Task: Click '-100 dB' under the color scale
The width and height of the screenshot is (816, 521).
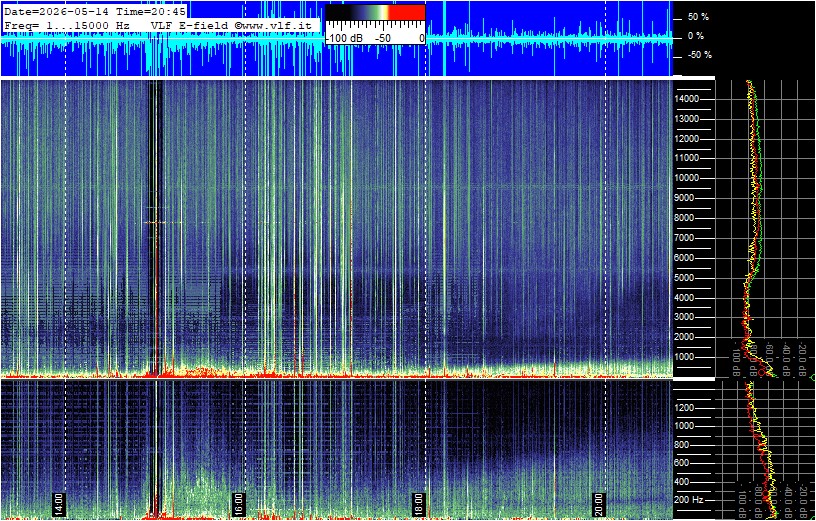Action: point(344,39)
